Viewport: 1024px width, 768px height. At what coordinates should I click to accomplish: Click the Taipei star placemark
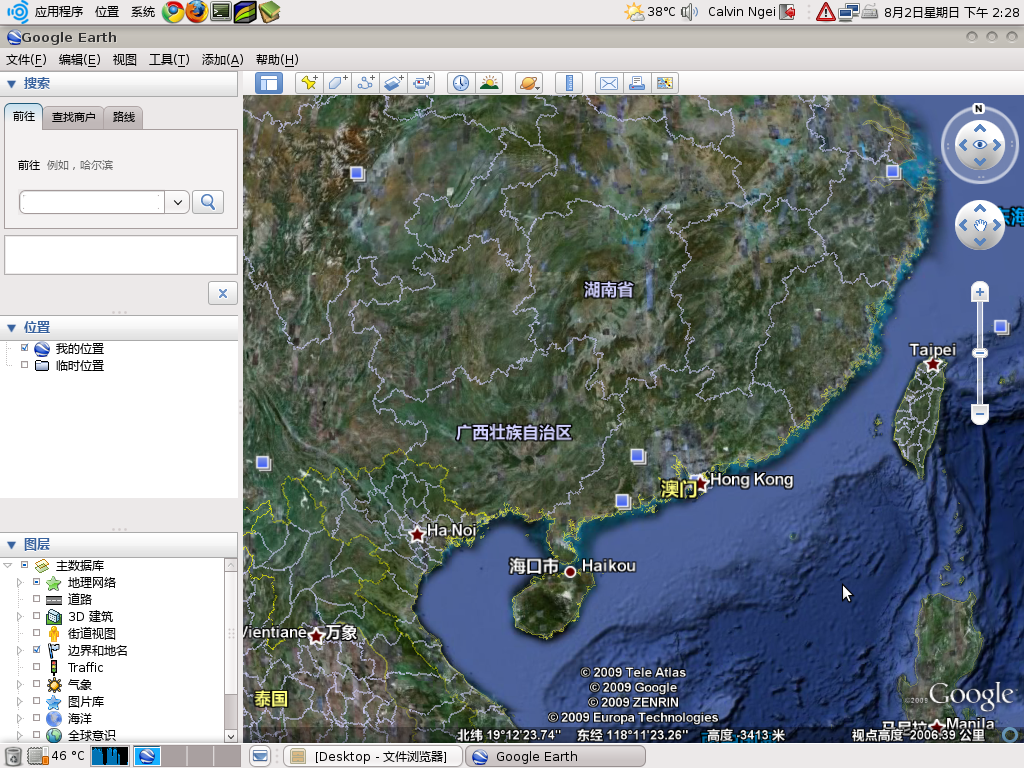[x=933, y=364]
